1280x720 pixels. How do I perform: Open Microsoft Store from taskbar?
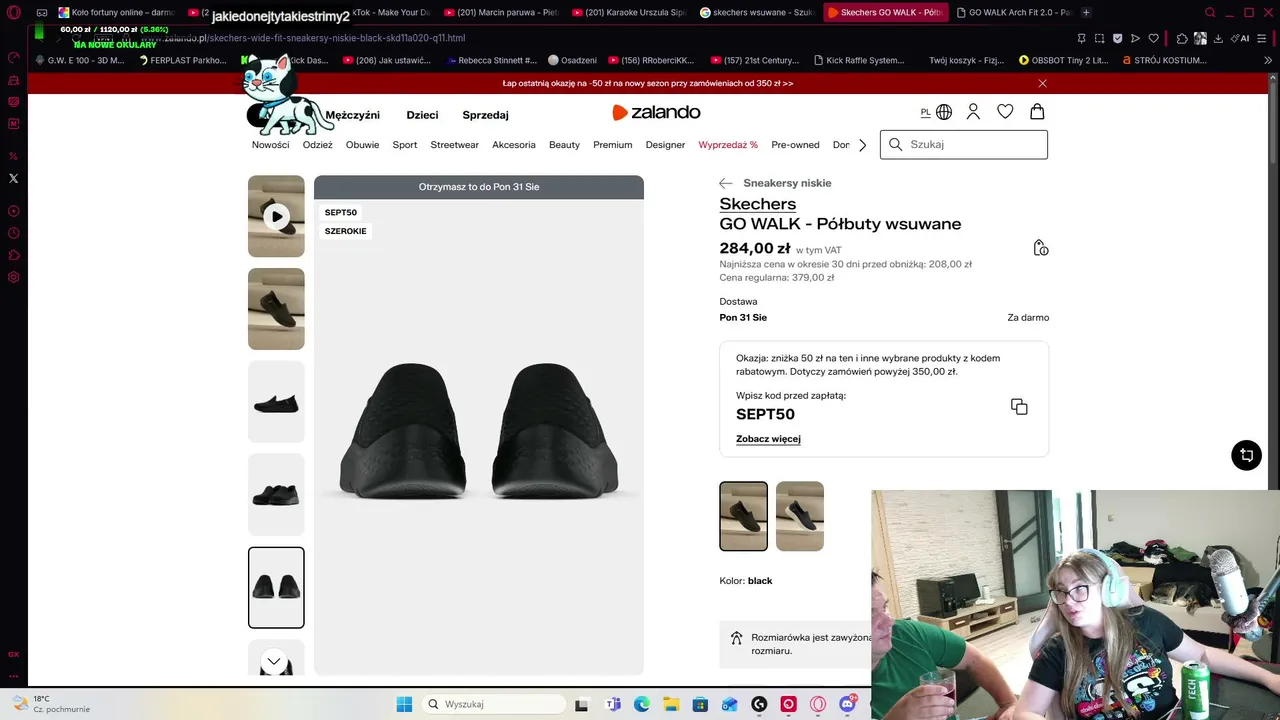pos(700,704)
